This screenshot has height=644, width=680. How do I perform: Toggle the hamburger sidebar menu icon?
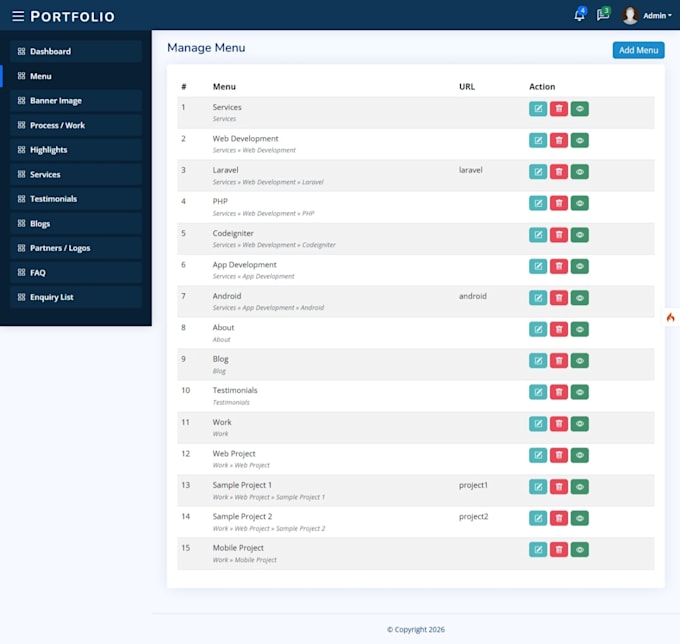pos(18,16)
